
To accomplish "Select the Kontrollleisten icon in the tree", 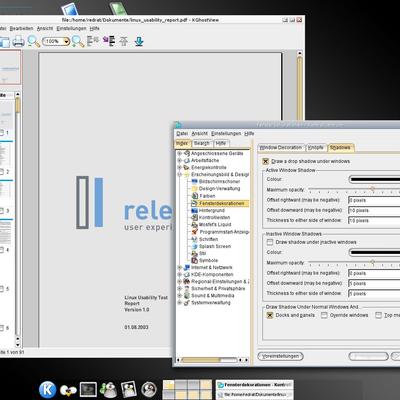I will coord(195,217).
